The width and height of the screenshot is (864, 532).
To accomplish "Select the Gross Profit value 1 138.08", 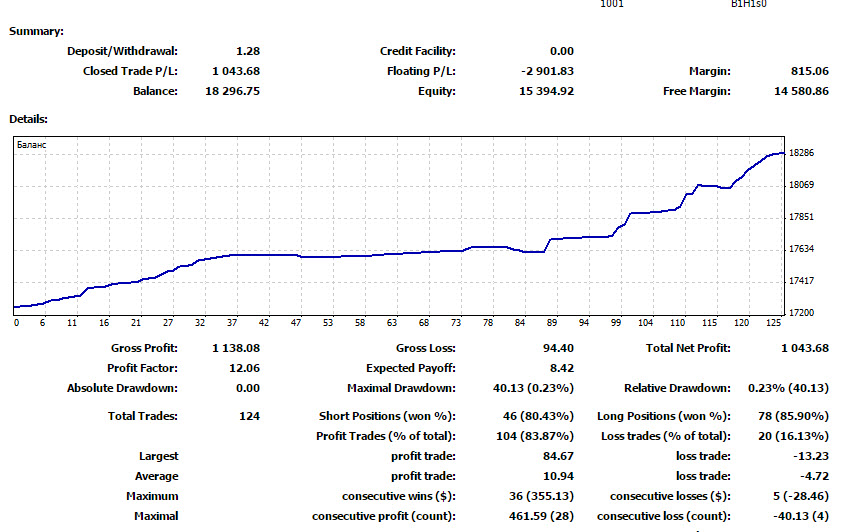I will [x=236, y=348].
